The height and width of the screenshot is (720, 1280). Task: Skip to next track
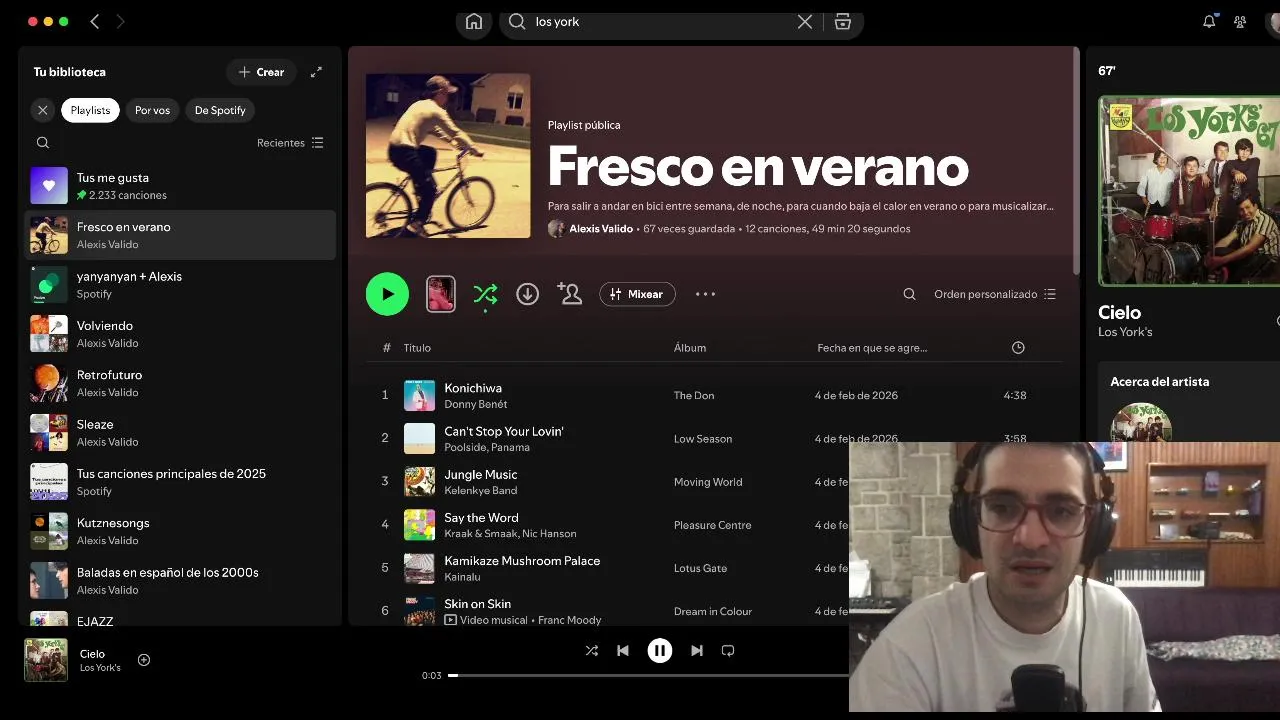(x=697, y=651)
